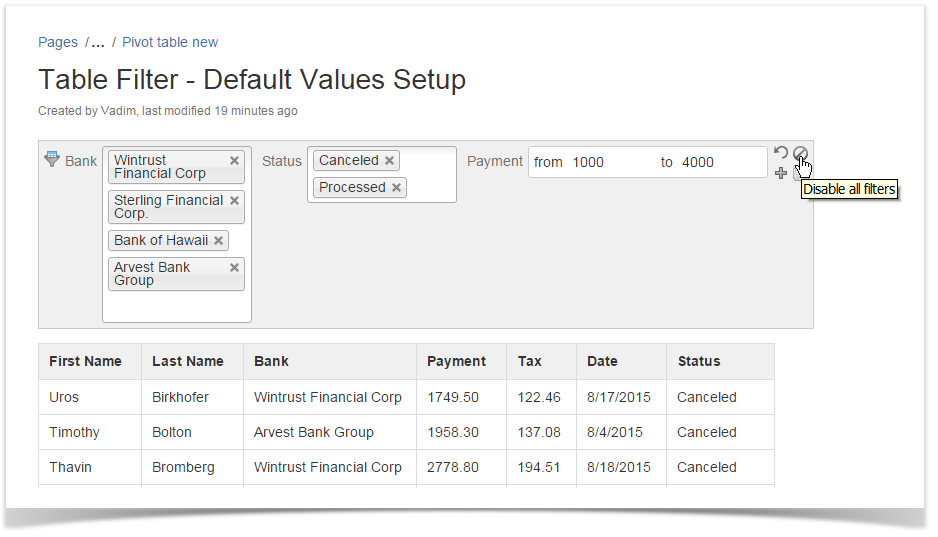Remove the Arvest Bank Group filter tag
The height and width of the screenshot is (537, 938).
pyautogui.click(x=234, y=267)
